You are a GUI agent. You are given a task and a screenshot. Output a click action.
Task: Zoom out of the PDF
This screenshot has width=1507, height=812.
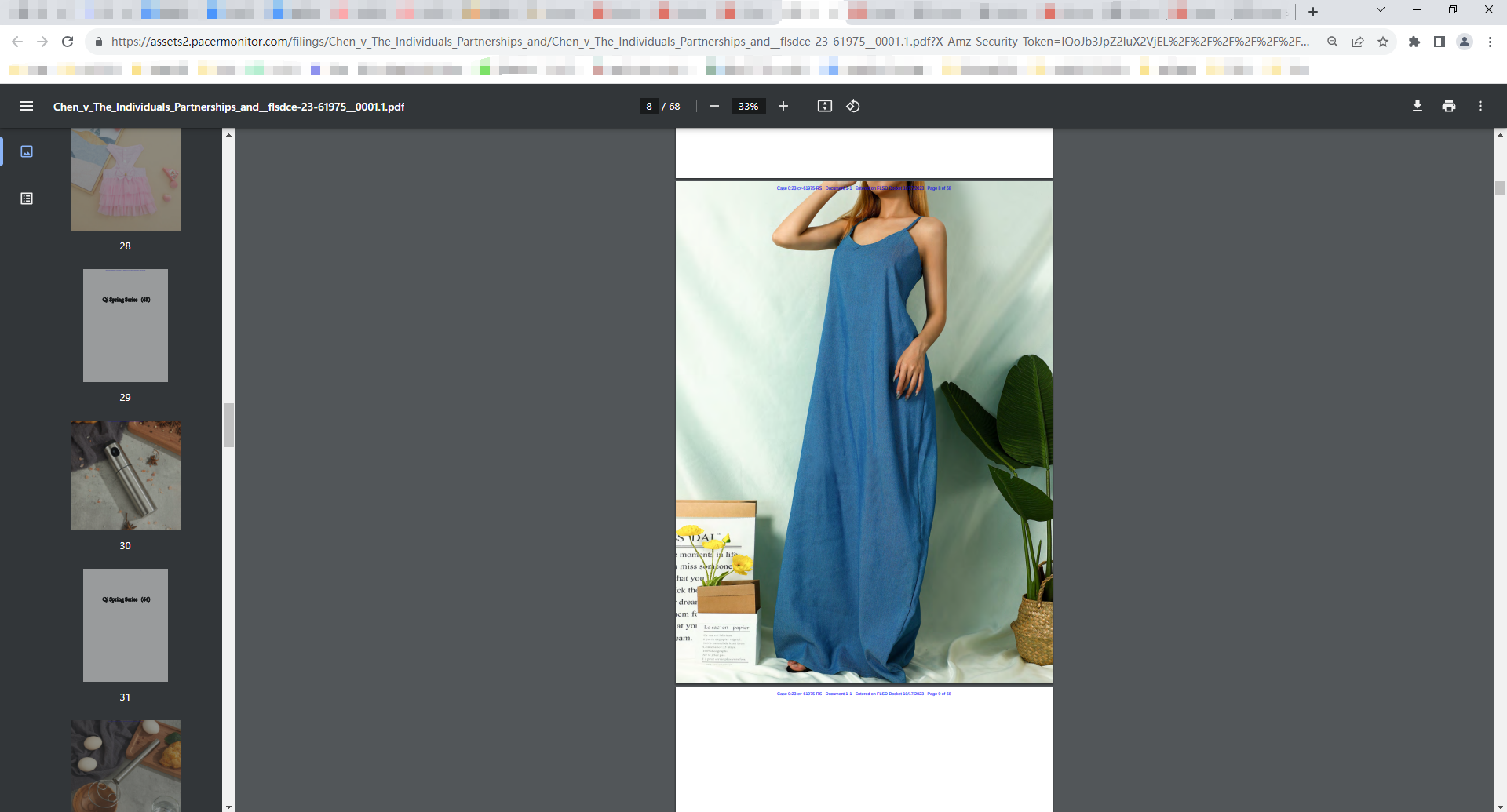point(713,106)
